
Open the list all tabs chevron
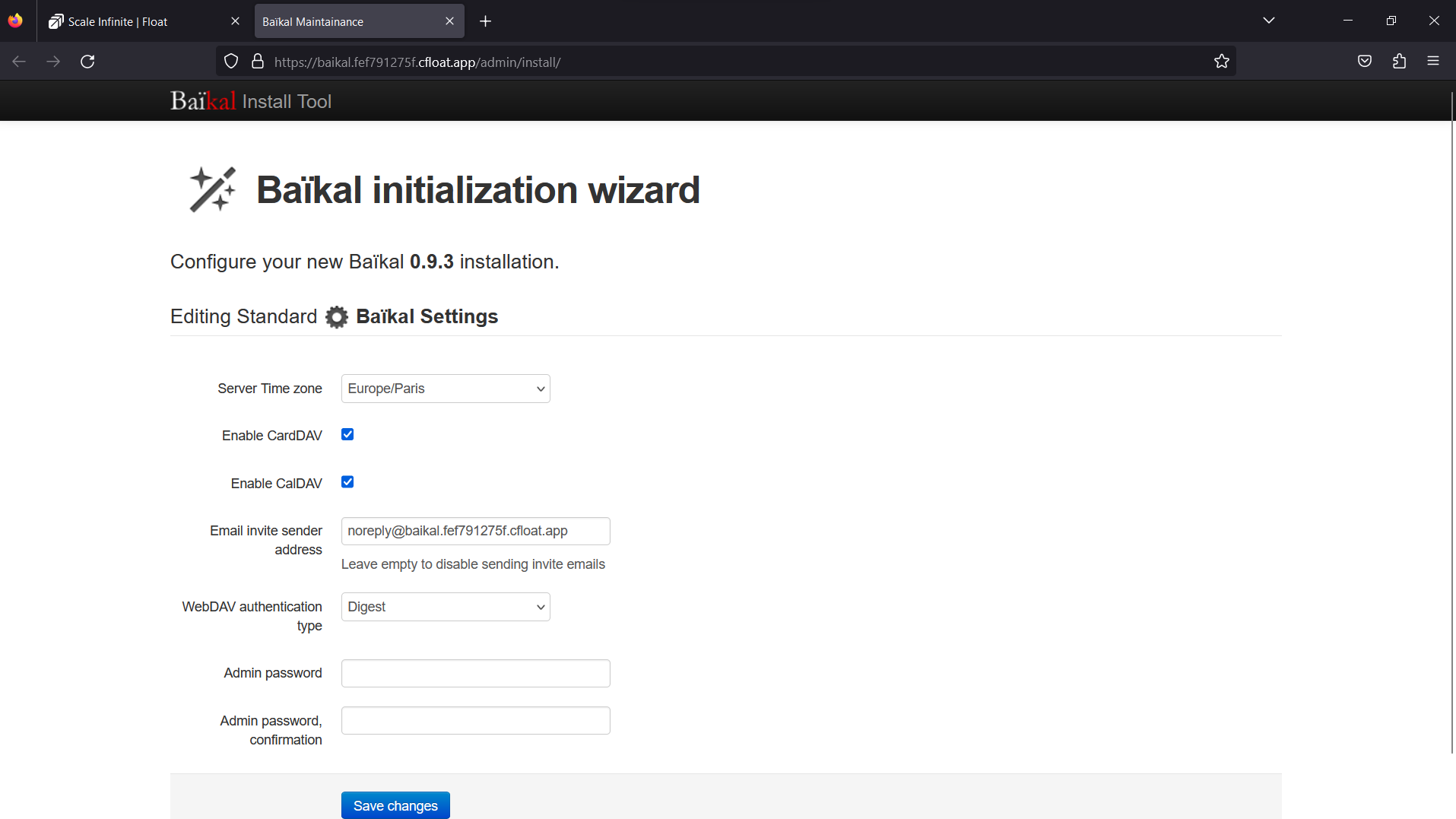pos(1268,21)
